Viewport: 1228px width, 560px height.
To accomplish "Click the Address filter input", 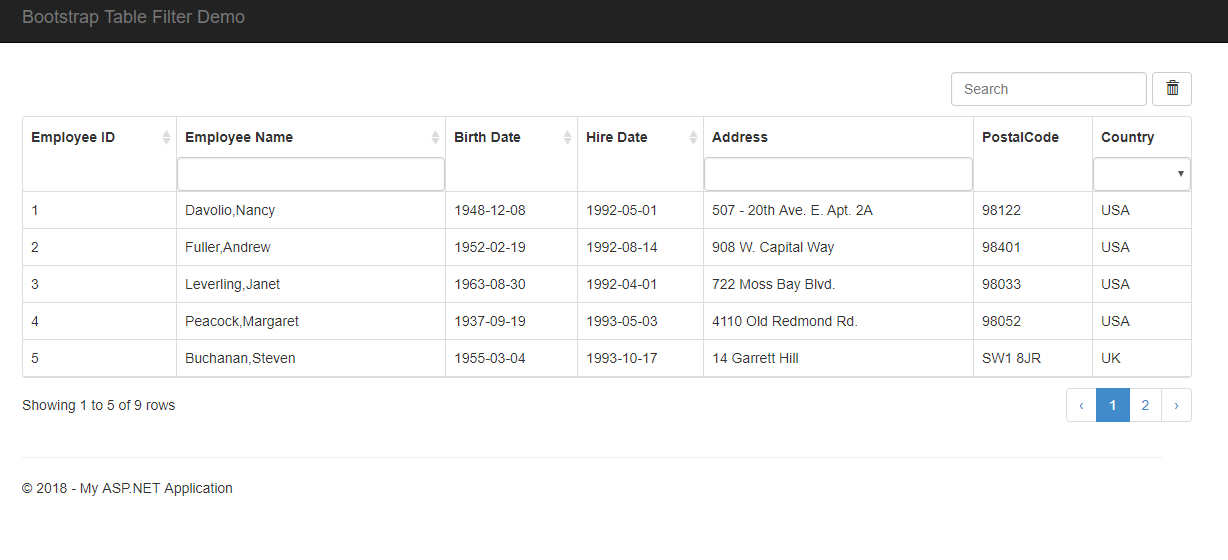I will tap(838, 174).
